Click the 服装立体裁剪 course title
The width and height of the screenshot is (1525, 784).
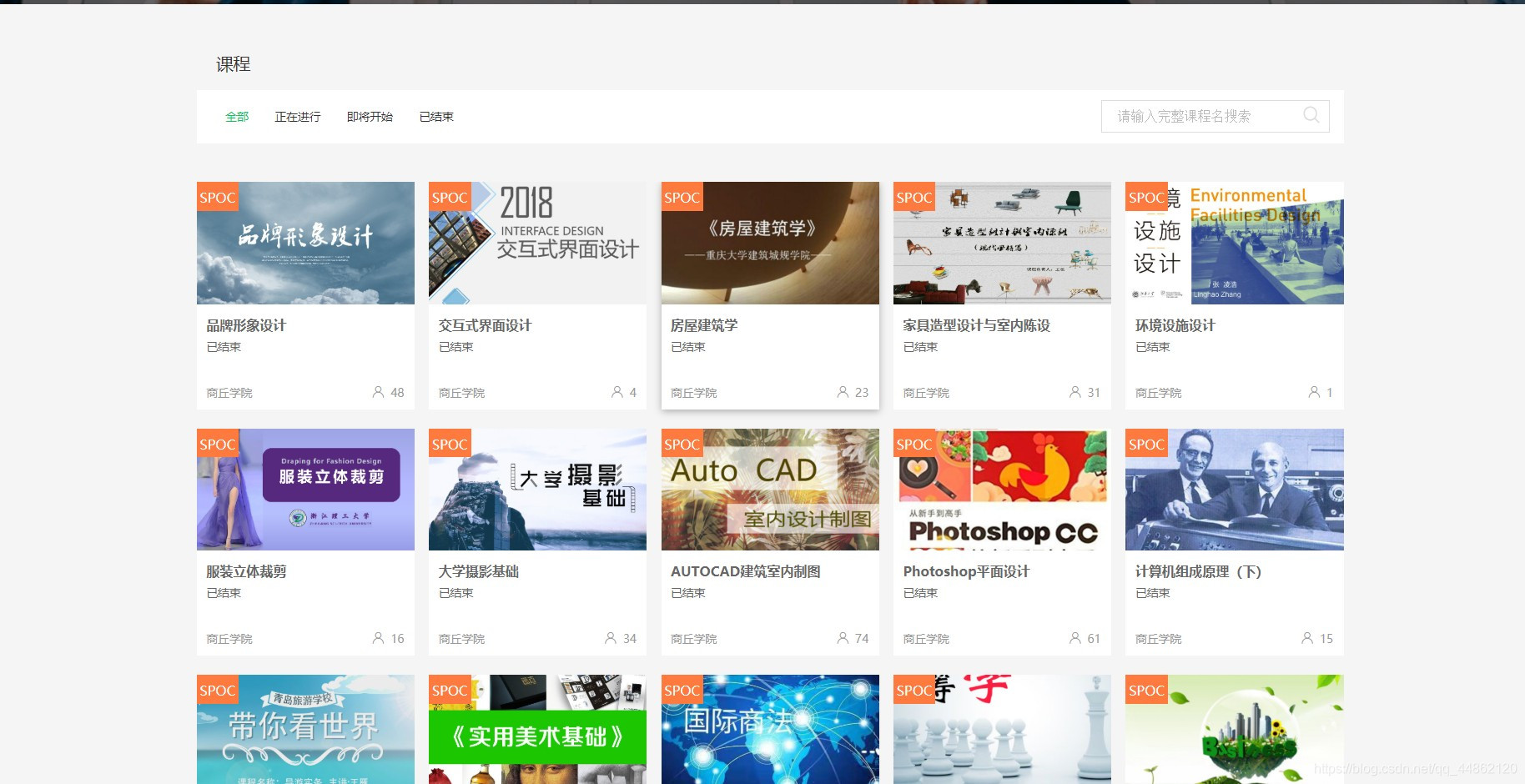click(246, 571)
